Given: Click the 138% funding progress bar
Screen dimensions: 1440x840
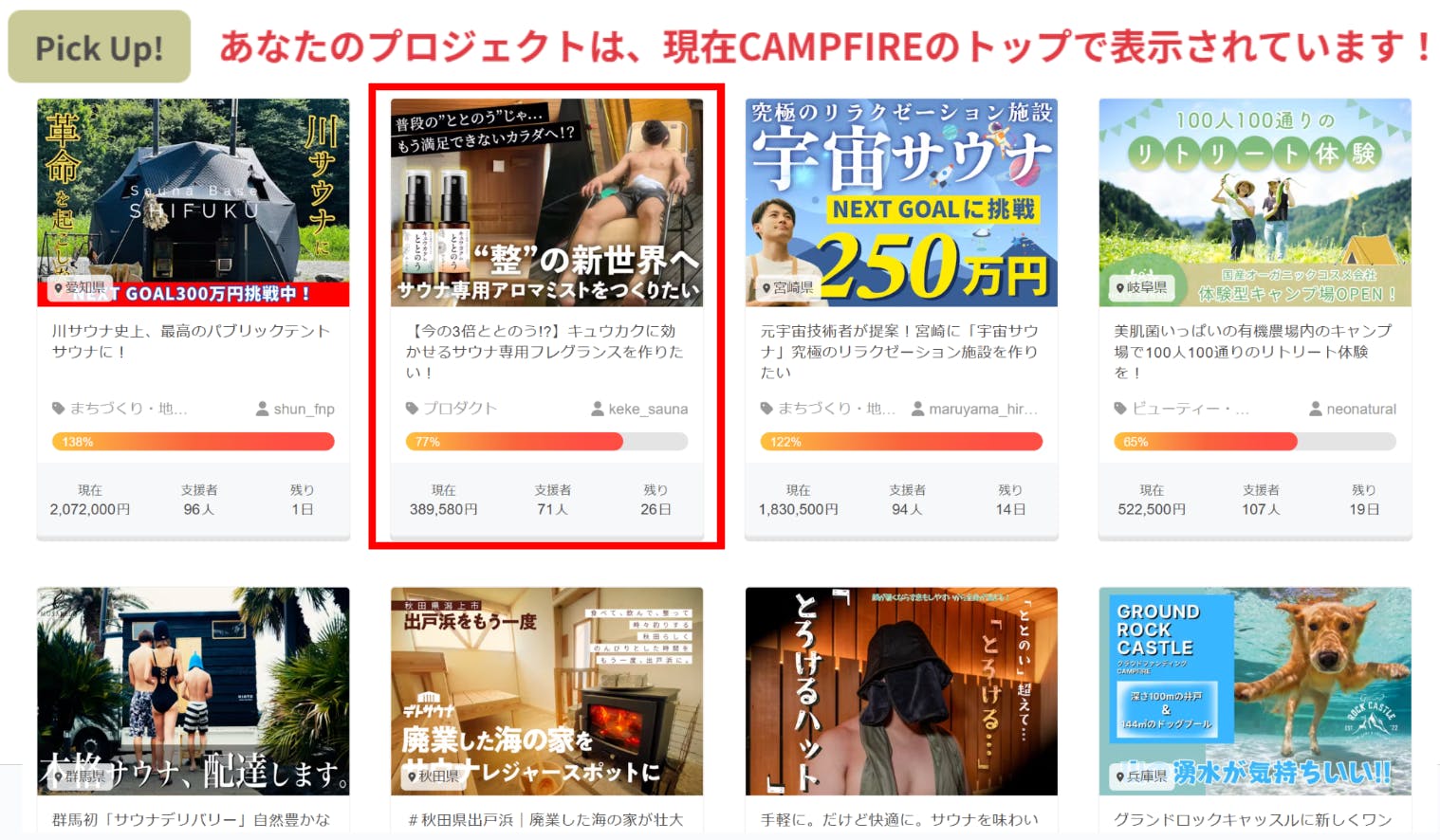Looking at the screenshot, I should 193,442.
